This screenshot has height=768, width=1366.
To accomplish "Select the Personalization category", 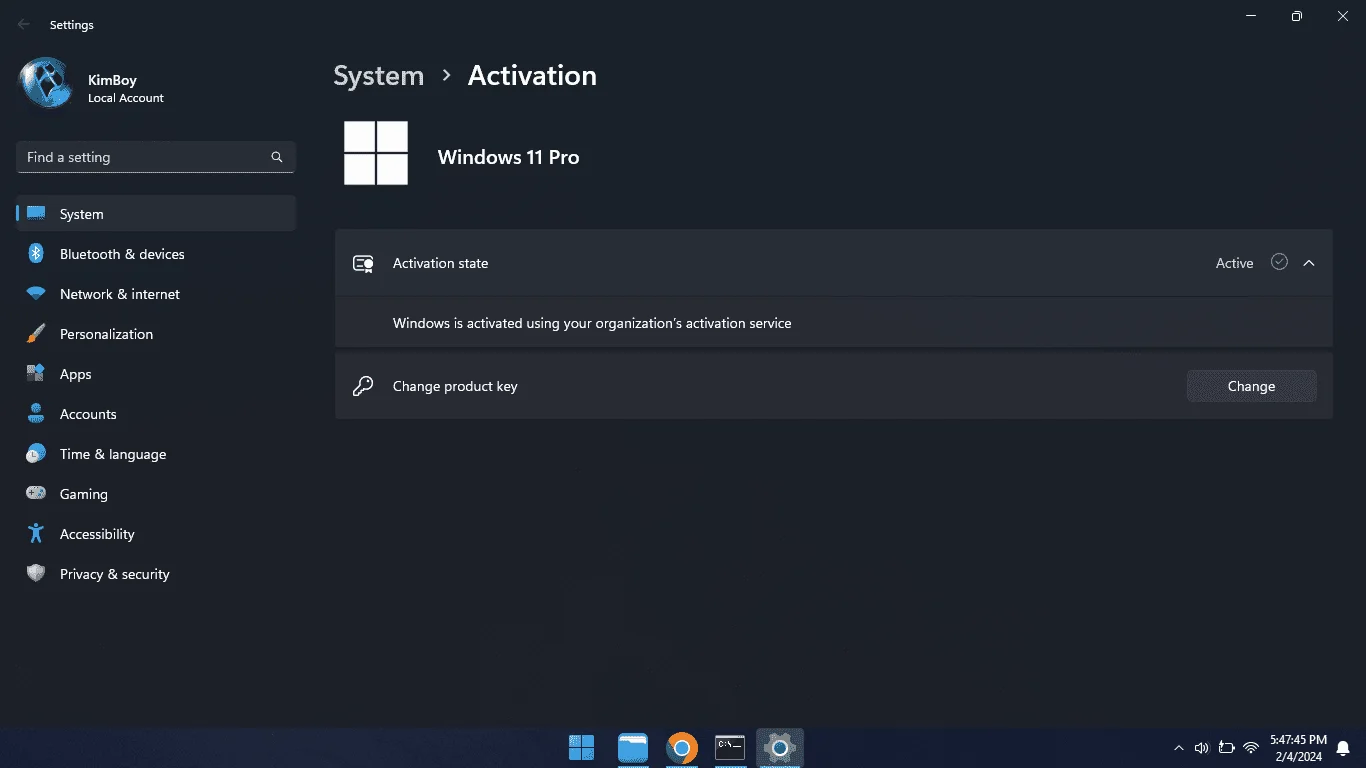I will [156, 334].
